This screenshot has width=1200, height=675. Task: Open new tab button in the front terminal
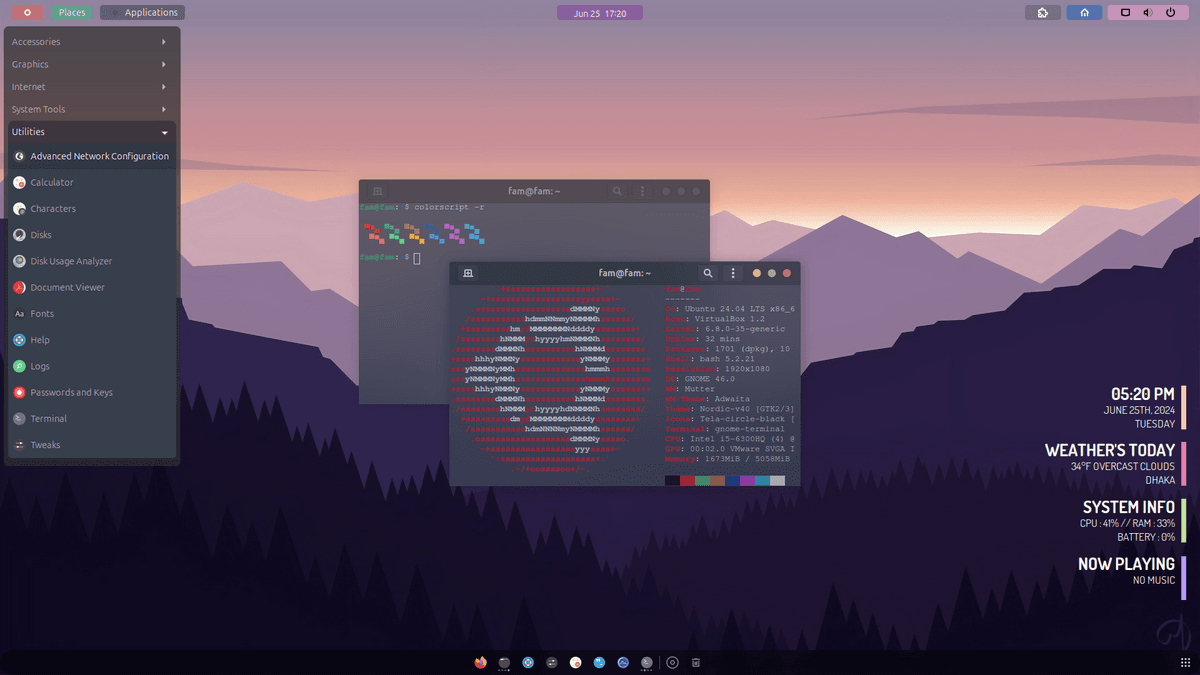pos(468,273)
